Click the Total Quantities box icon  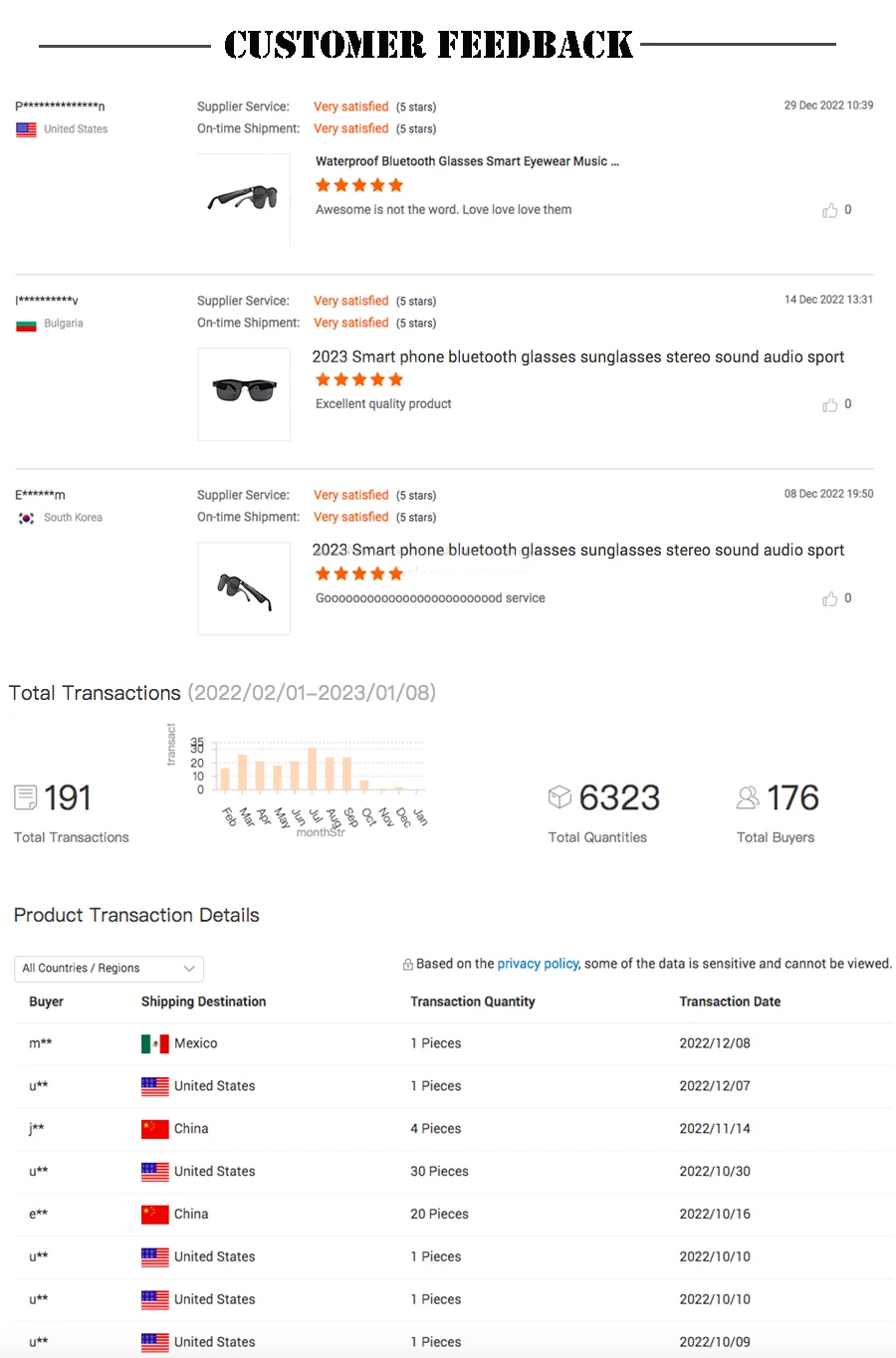tap(560, 796)
